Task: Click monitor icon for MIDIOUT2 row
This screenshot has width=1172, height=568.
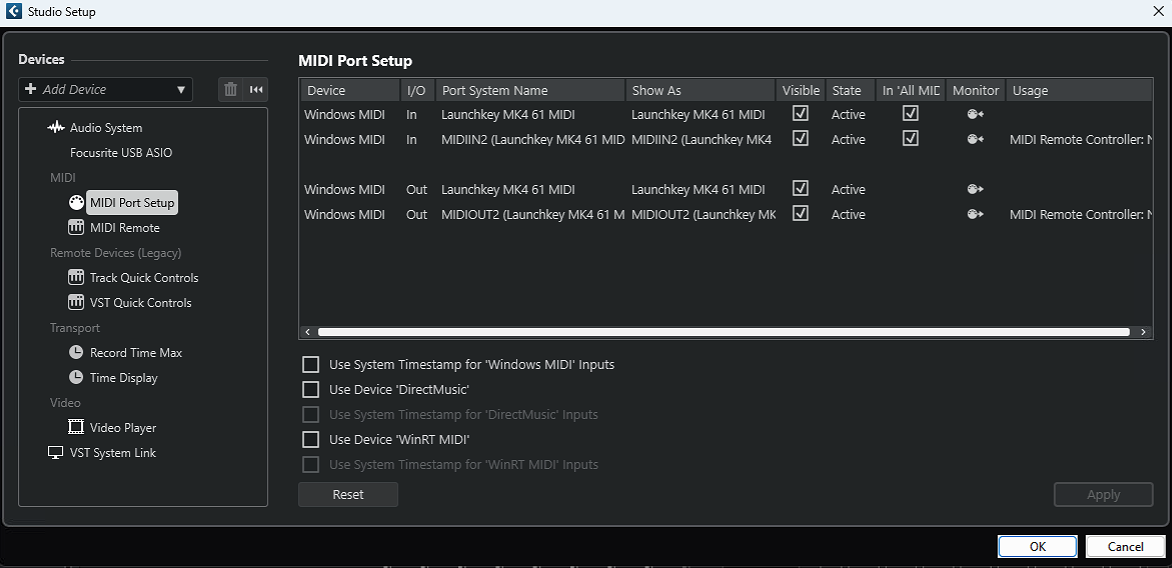Action: [975, 214]
